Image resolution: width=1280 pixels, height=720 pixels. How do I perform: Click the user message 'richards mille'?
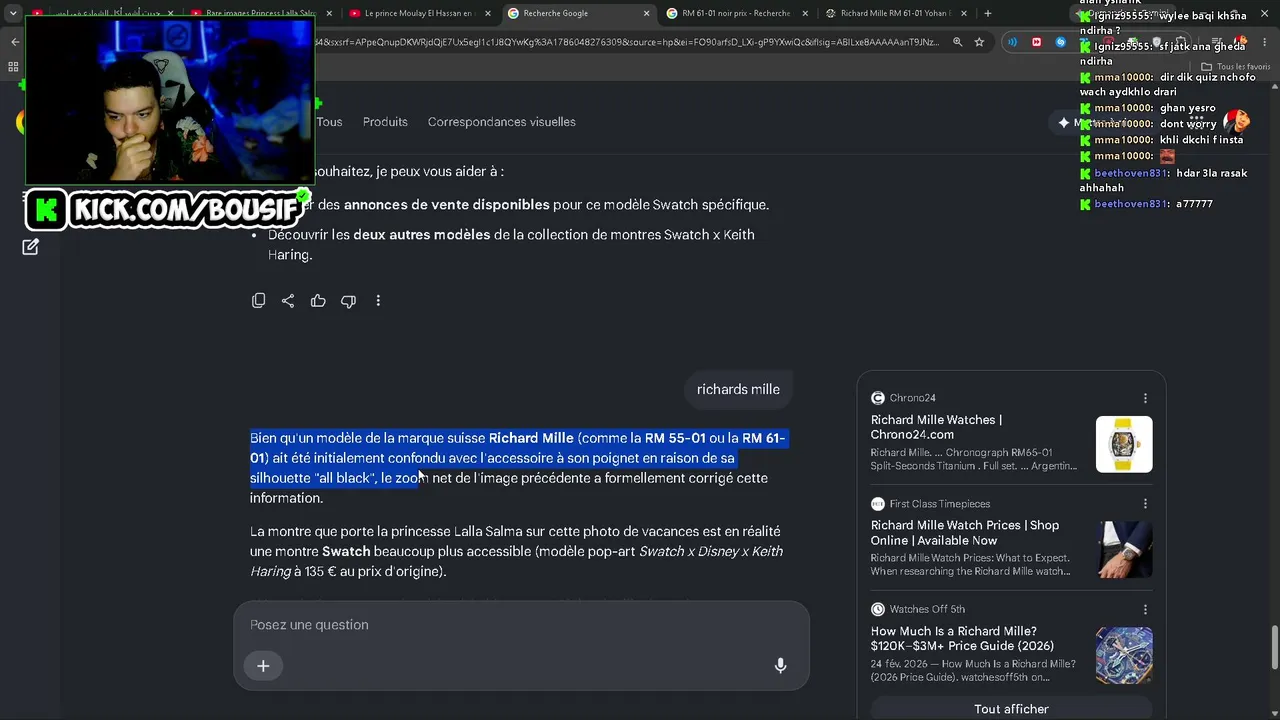pyautogui.click(x=738, y=390)
